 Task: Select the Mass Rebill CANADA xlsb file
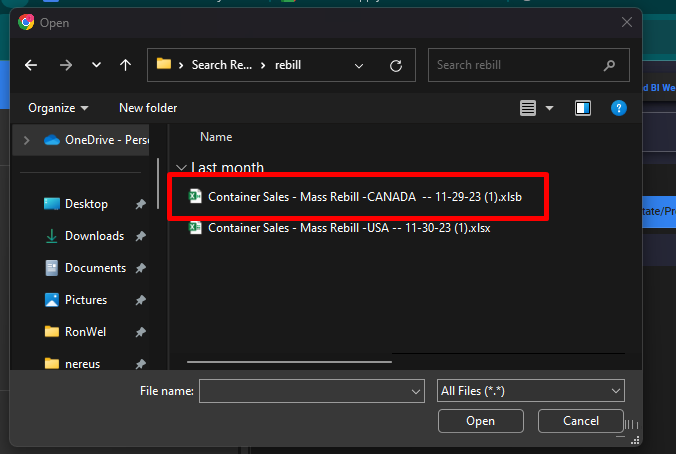[x=364, y=197]
